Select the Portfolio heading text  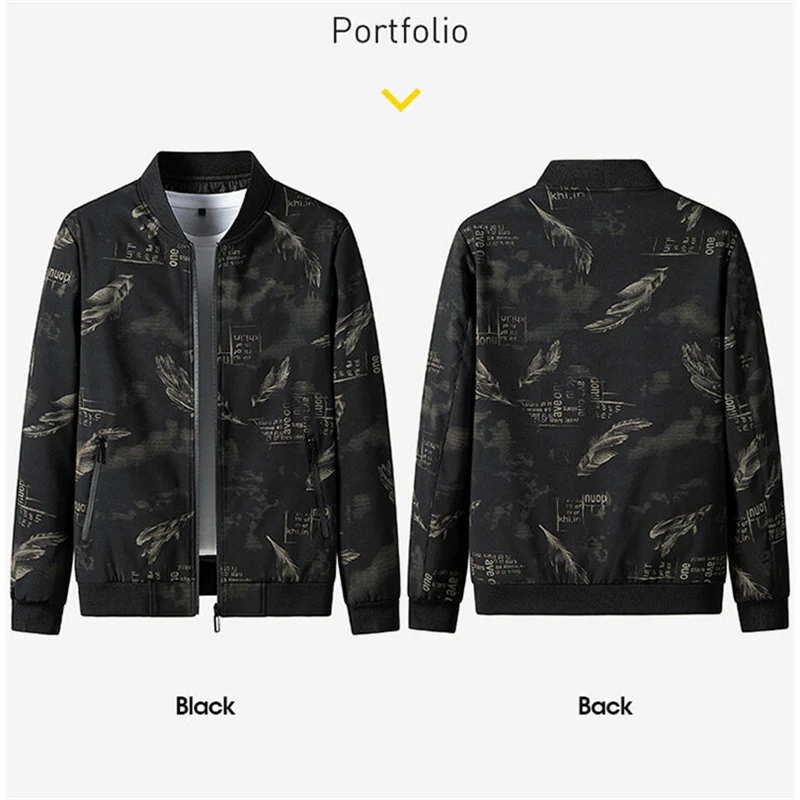point(400,31)
